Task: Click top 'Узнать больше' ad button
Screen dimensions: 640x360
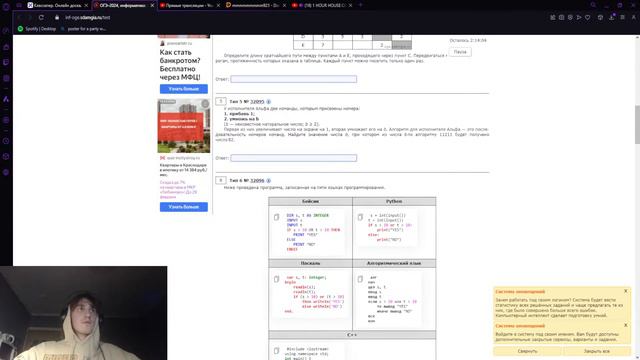Action: 184,89
